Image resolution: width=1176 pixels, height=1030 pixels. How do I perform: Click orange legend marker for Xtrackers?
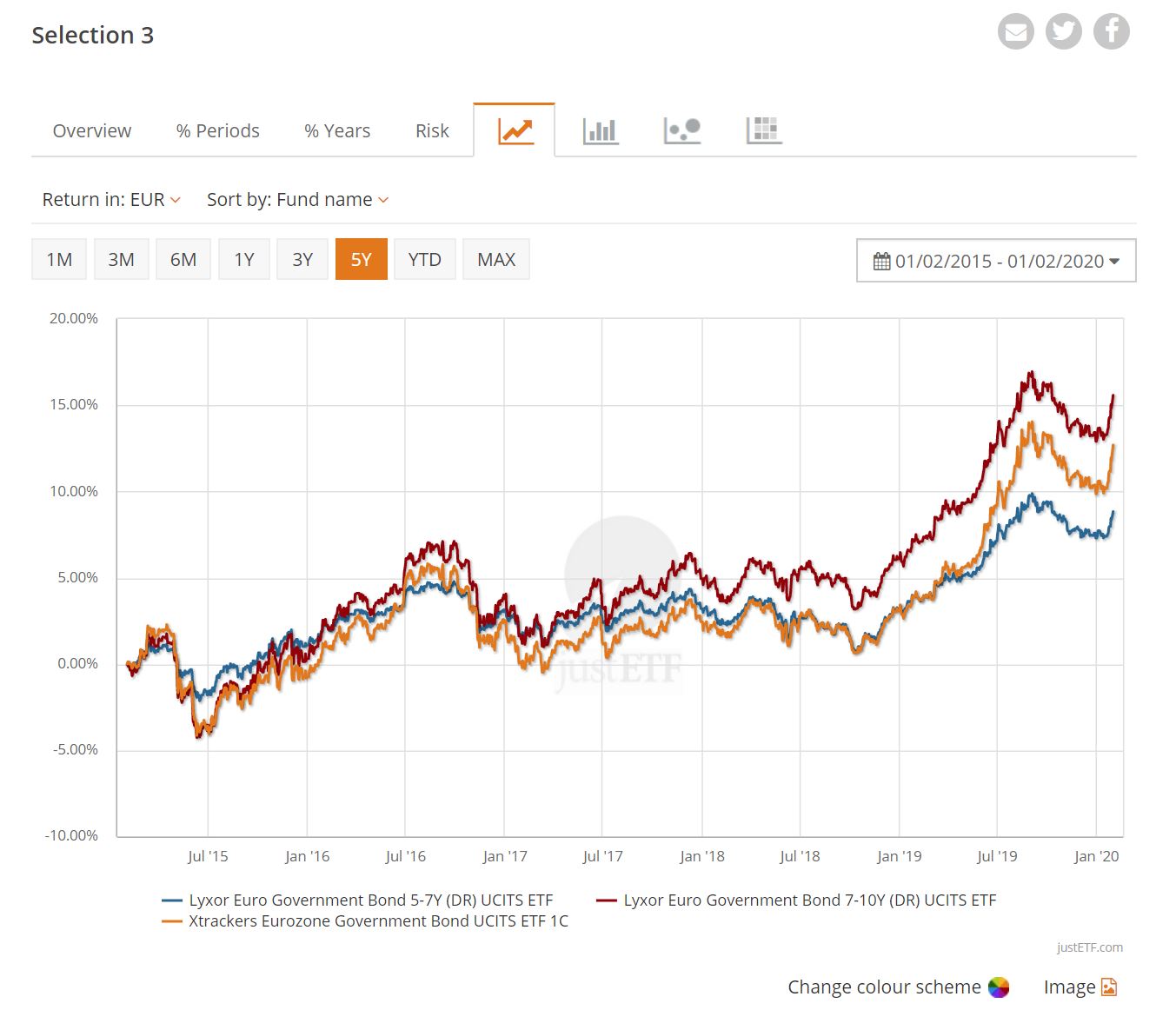pyautogui.click(x=172, y=922)
